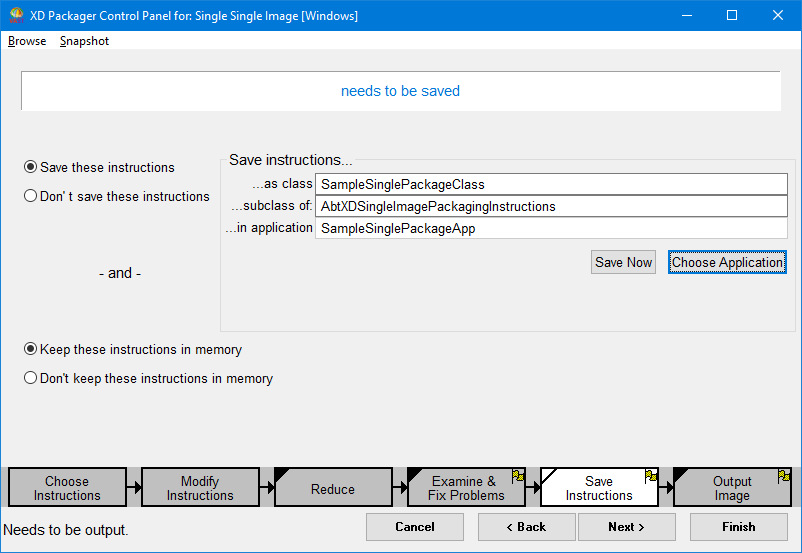Viewport: 802px width, 553px height.
Task: Select 'Don't keep these instructions in memory'
Action: coord(31,378)
